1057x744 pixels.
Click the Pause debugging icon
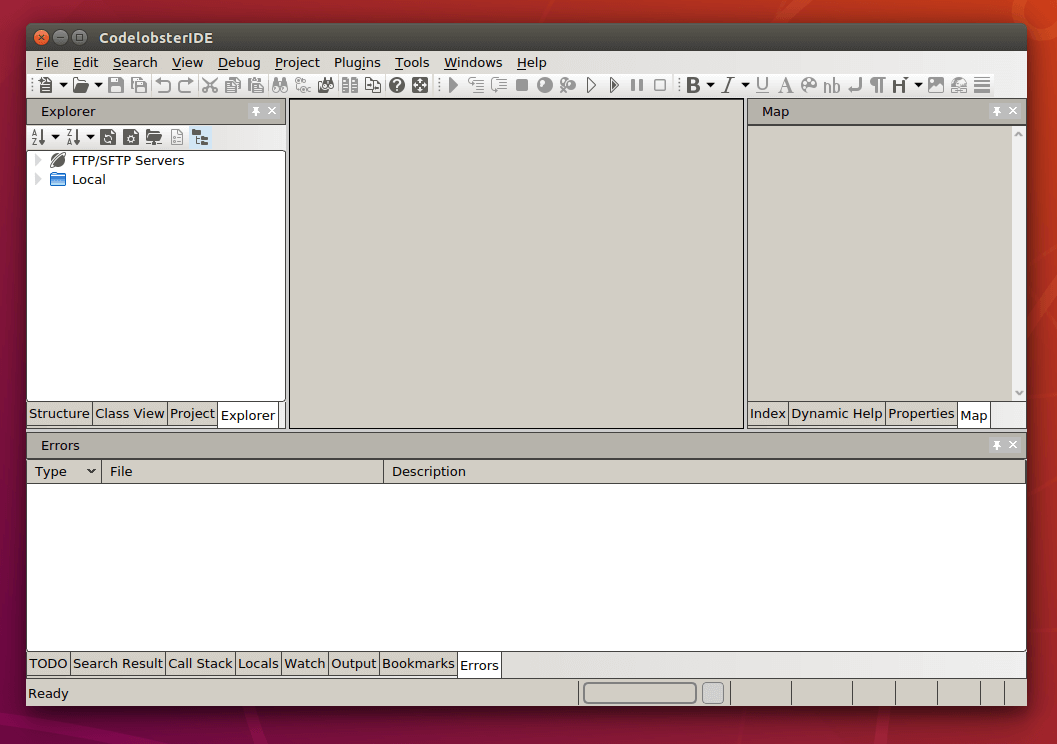point(637,85)
